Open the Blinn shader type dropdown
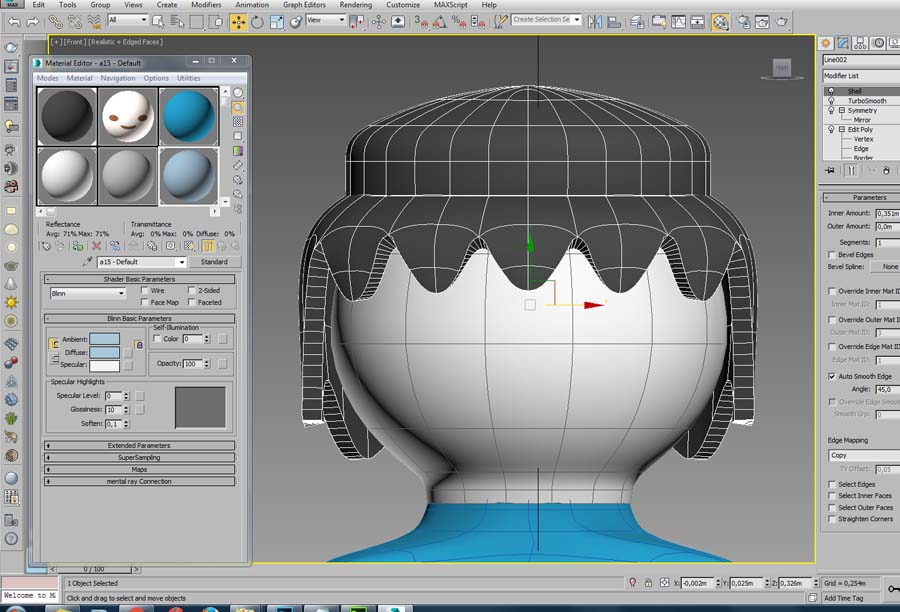Image resolution: width=900 pixels, height=612 pixels. [88, 293]
